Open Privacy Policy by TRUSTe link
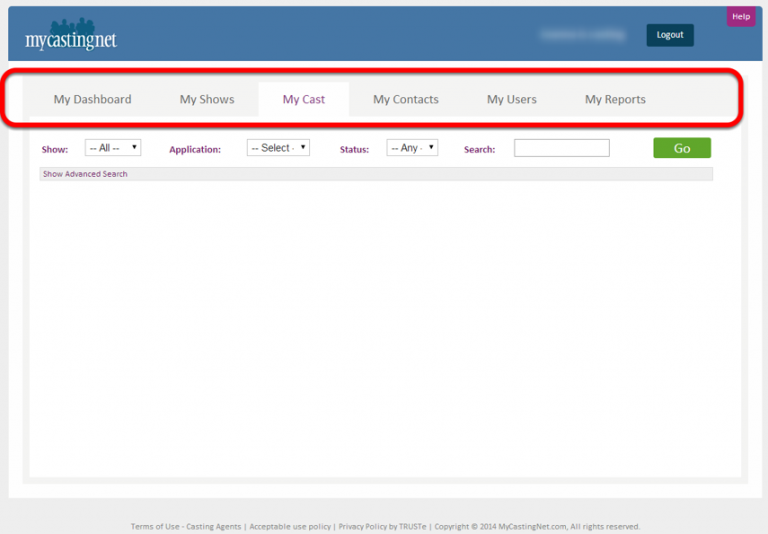768x534 pixels. 382,526
